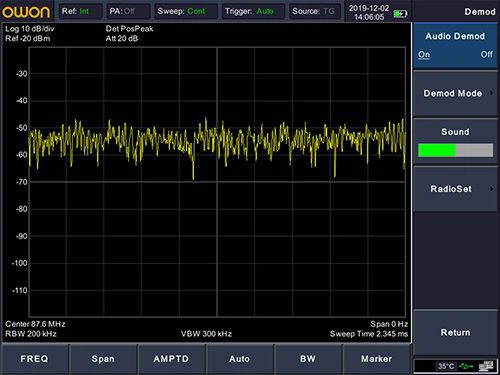Adjust the Sound volume bar
This screenshot has width=500, height=375.
(x=455, y=150)
